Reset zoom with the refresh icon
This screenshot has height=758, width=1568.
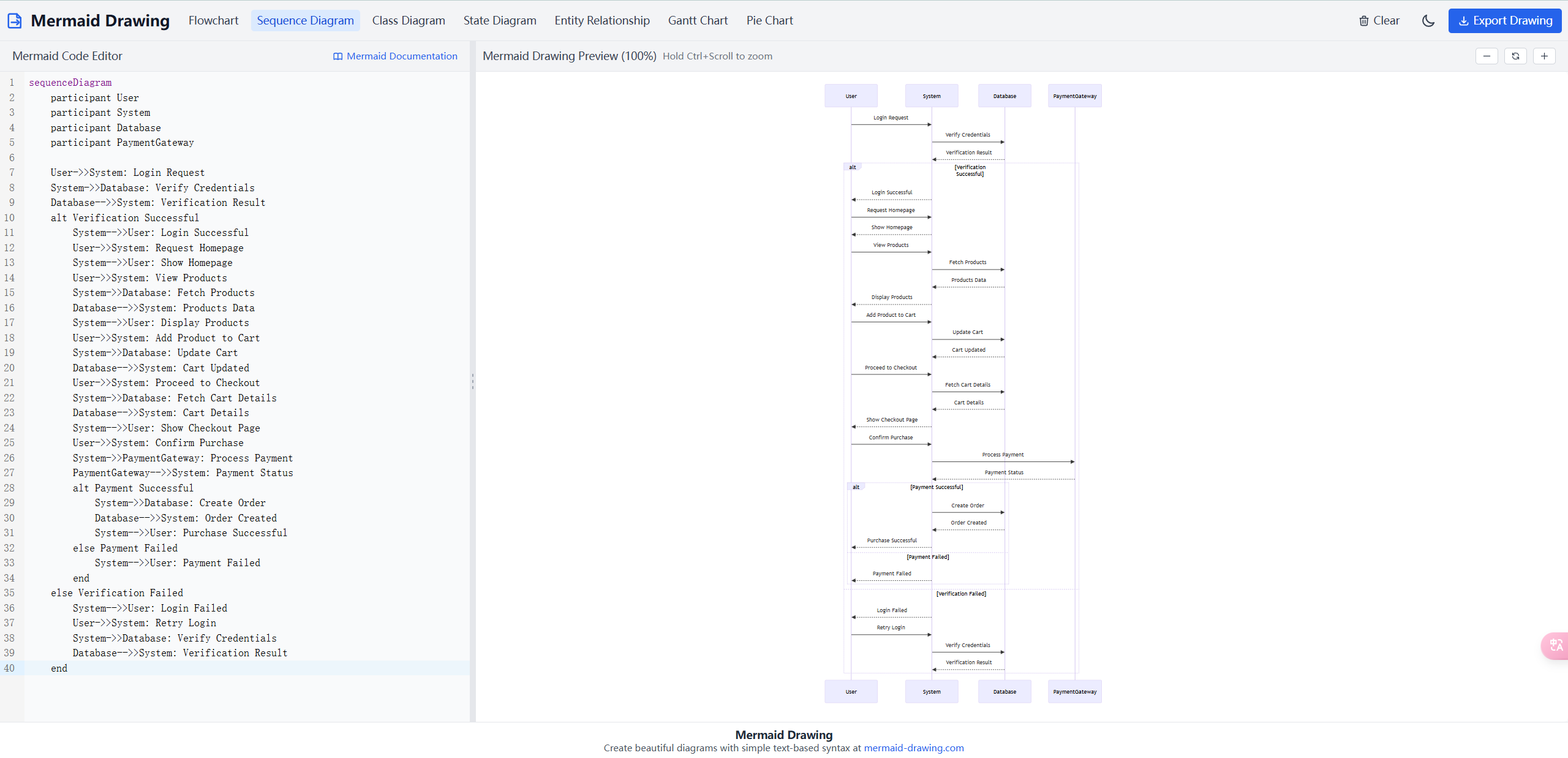[1515, 56]
